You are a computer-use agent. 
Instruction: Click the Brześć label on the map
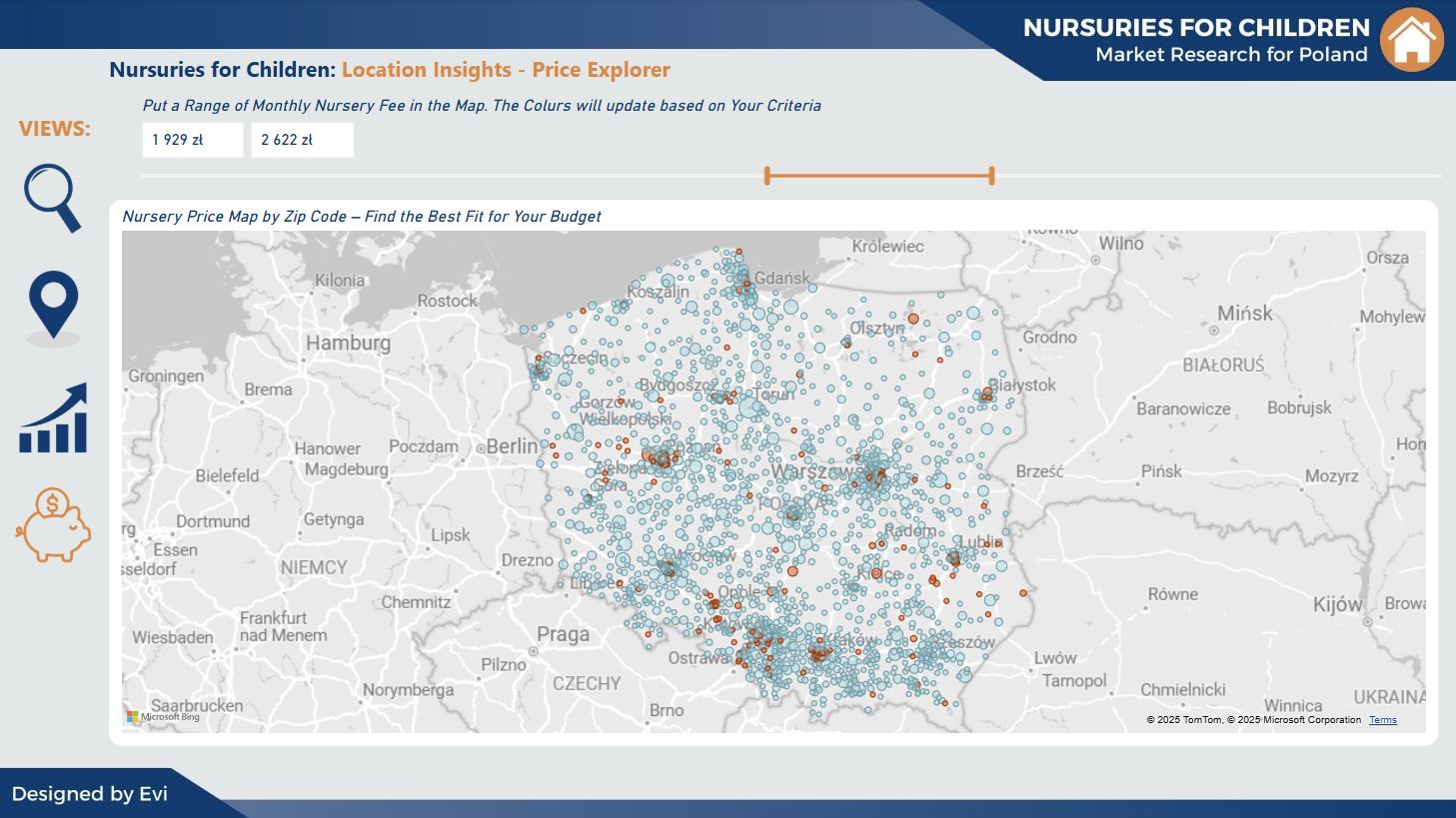pyautogui.click(x=1039, y=471)
